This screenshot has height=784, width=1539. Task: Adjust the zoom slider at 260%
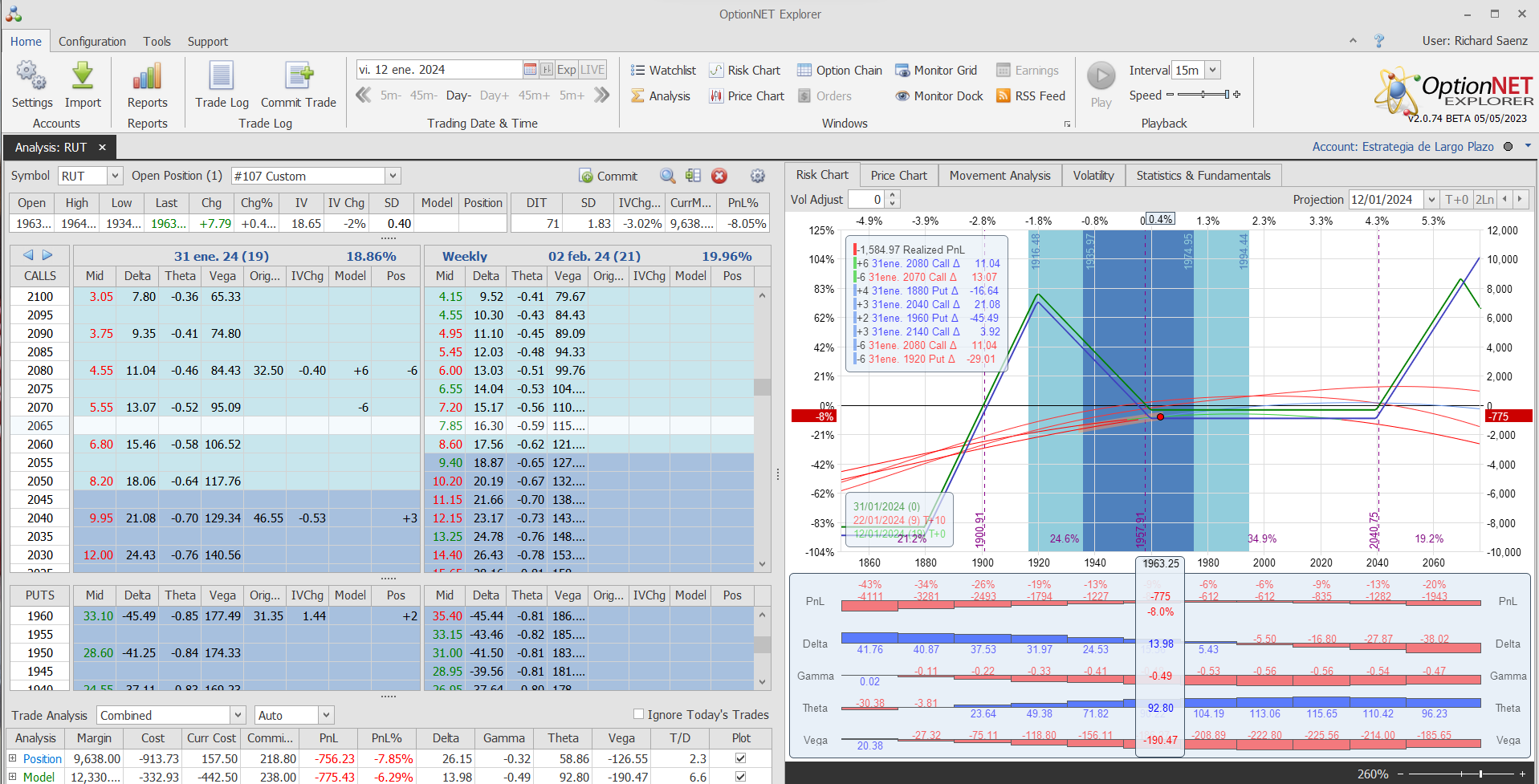pyautogui.click(x=1460, y=774)
